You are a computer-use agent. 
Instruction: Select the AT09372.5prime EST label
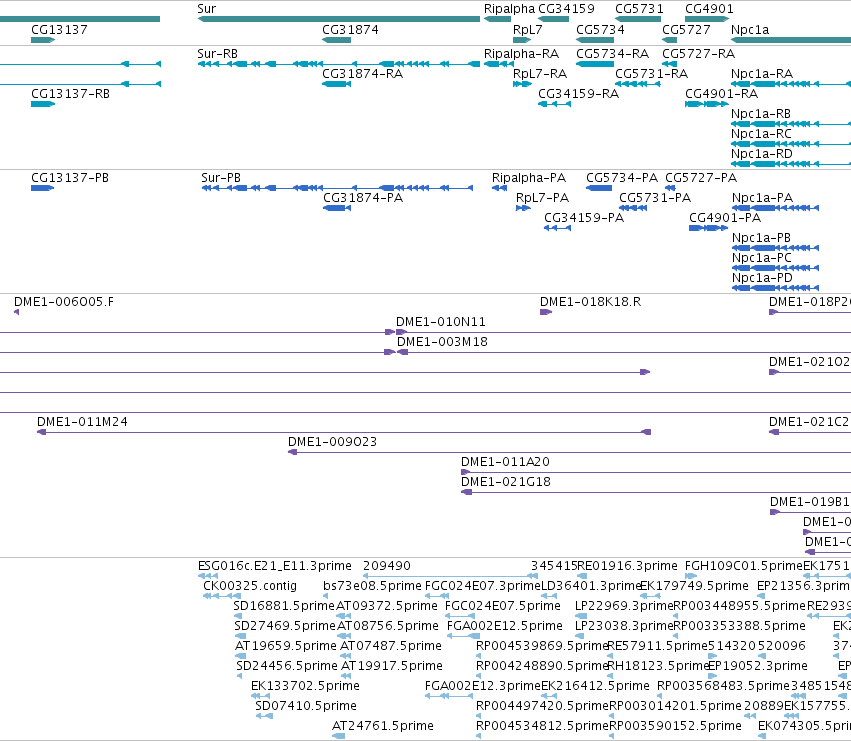[387, 606]
